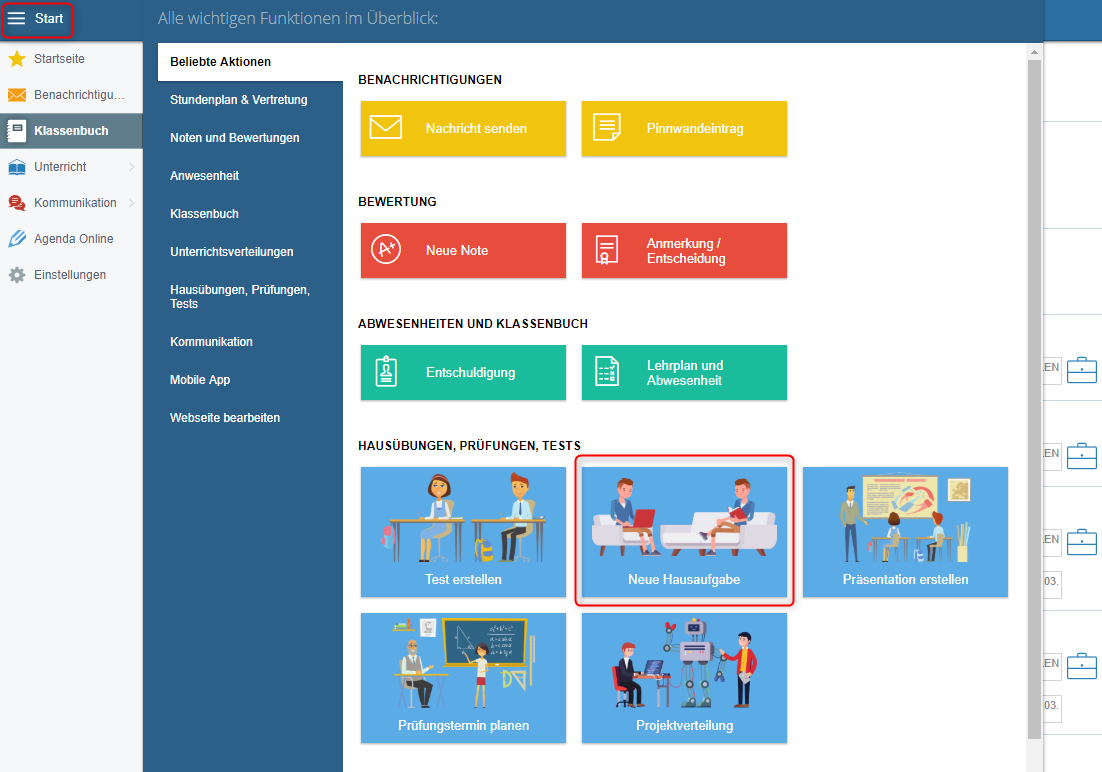Click the Klassenbuch notebook icon
This screenshot has height=772, width=1102.
pyautogui.click(x=17, y=131)
